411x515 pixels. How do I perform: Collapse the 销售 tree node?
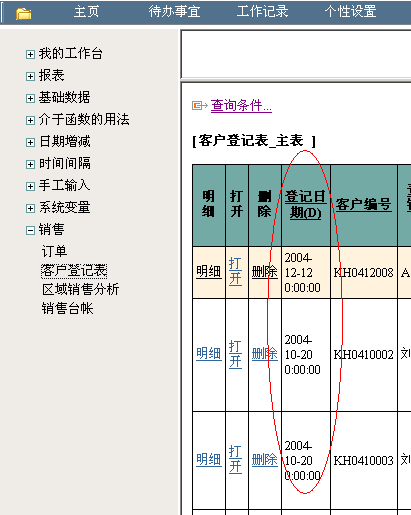pos(30,230)
